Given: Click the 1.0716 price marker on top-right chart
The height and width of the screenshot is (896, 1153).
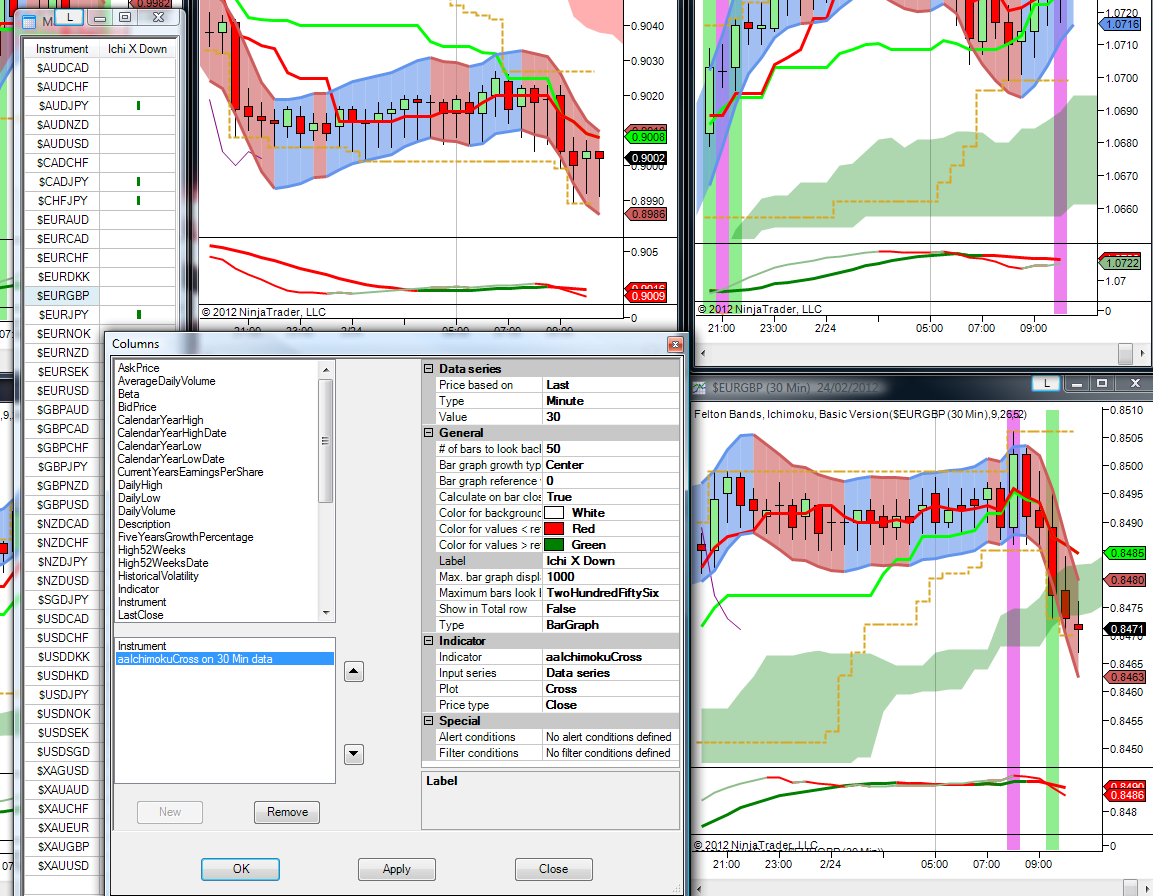Looking at the screenshot, I should [x=1121, y=24].
